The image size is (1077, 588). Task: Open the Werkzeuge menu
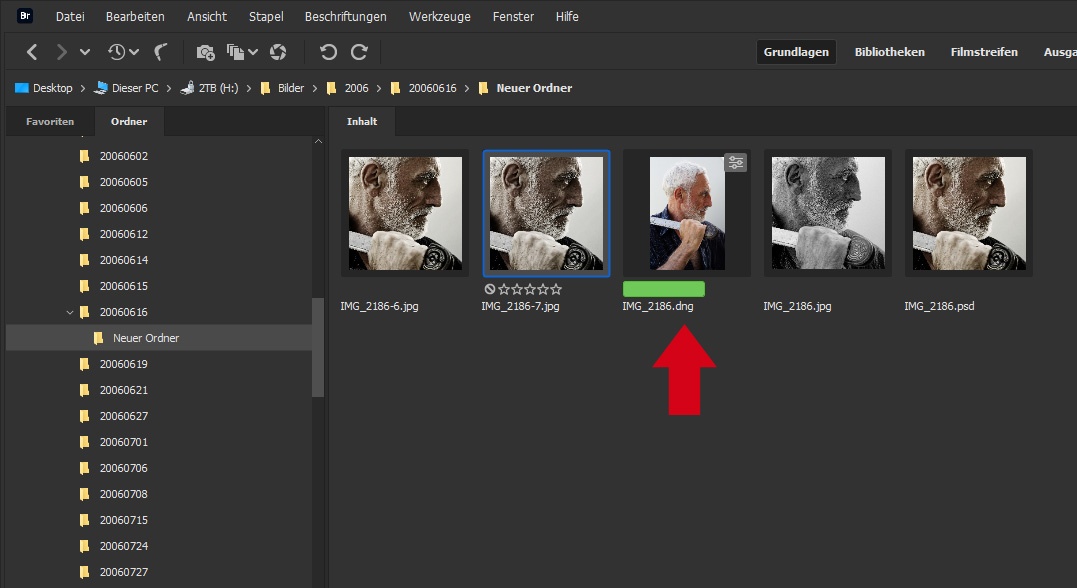click(439, 17)
